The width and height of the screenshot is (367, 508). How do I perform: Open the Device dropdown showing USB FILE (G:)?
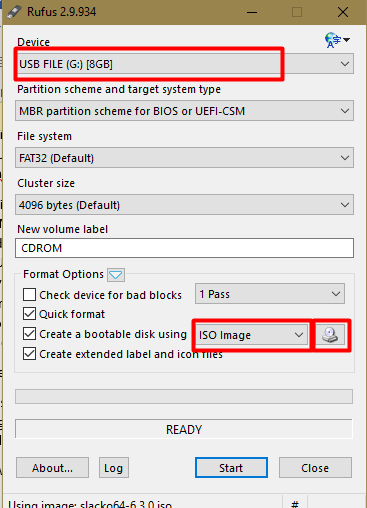coord(184,64)
